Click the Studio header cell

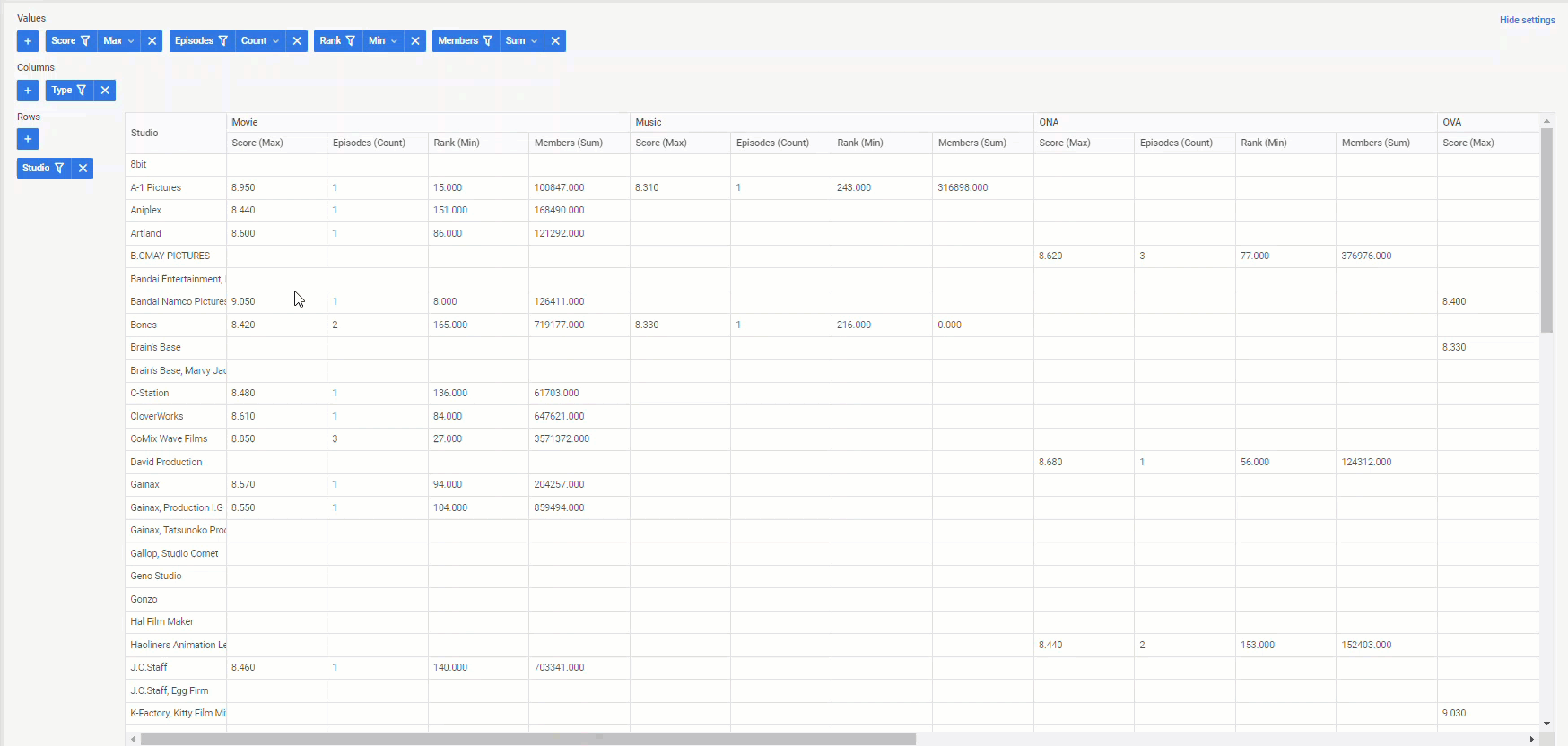coord(176,133)
